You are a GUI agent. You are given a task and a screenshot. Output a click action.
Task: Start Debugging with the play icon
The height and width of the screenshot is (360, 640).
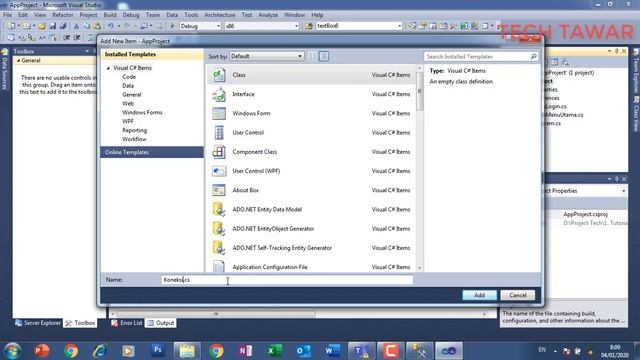coord(172,26)
